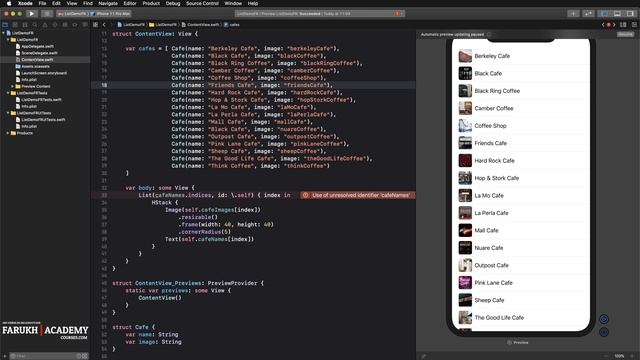Choose the iPhone 11 Pro Max run destination

coord(111,13)
